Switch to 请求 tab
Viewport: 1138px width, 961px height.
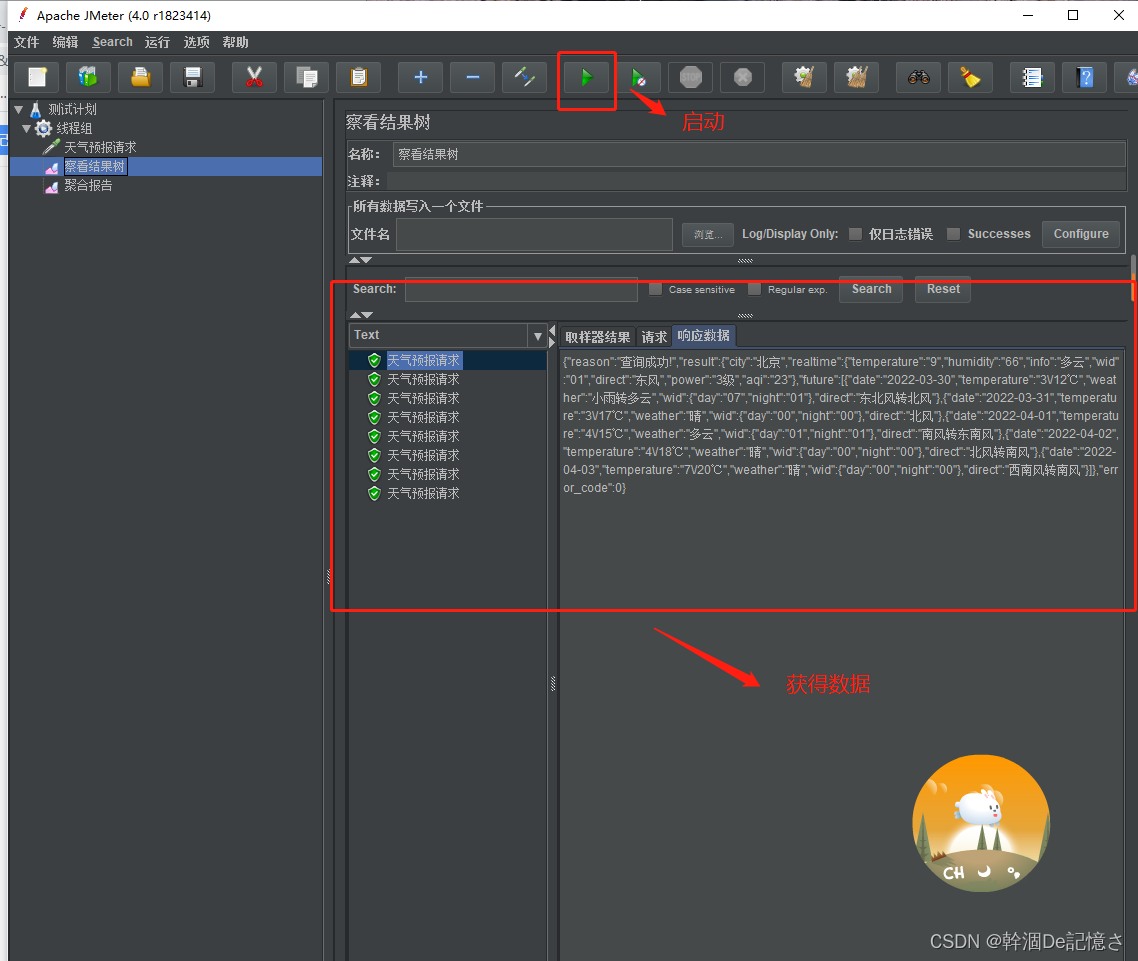(654, 337)
